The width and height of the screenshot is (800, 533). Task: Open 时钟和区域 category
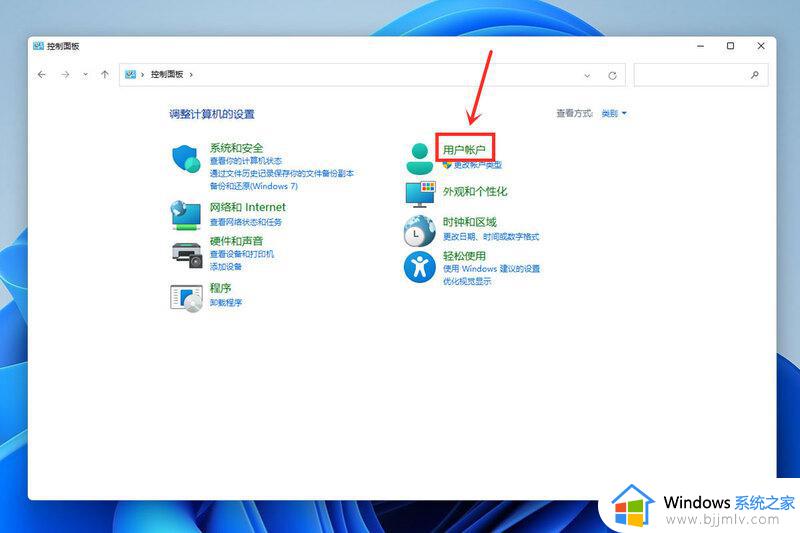point(469,222)
